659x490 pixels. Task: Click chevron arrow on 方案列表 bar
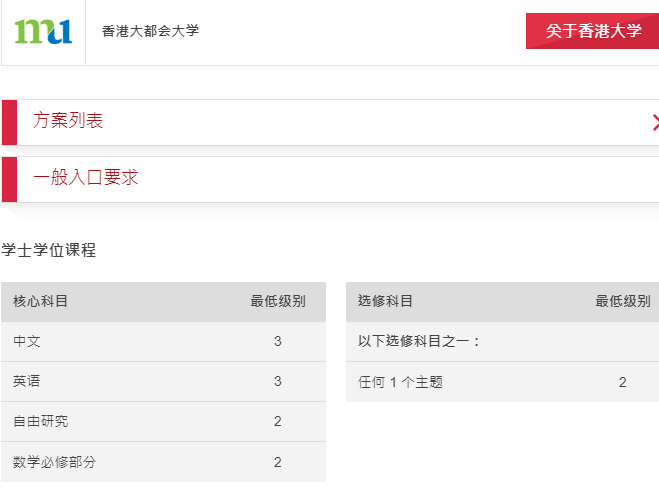[655, 122]
